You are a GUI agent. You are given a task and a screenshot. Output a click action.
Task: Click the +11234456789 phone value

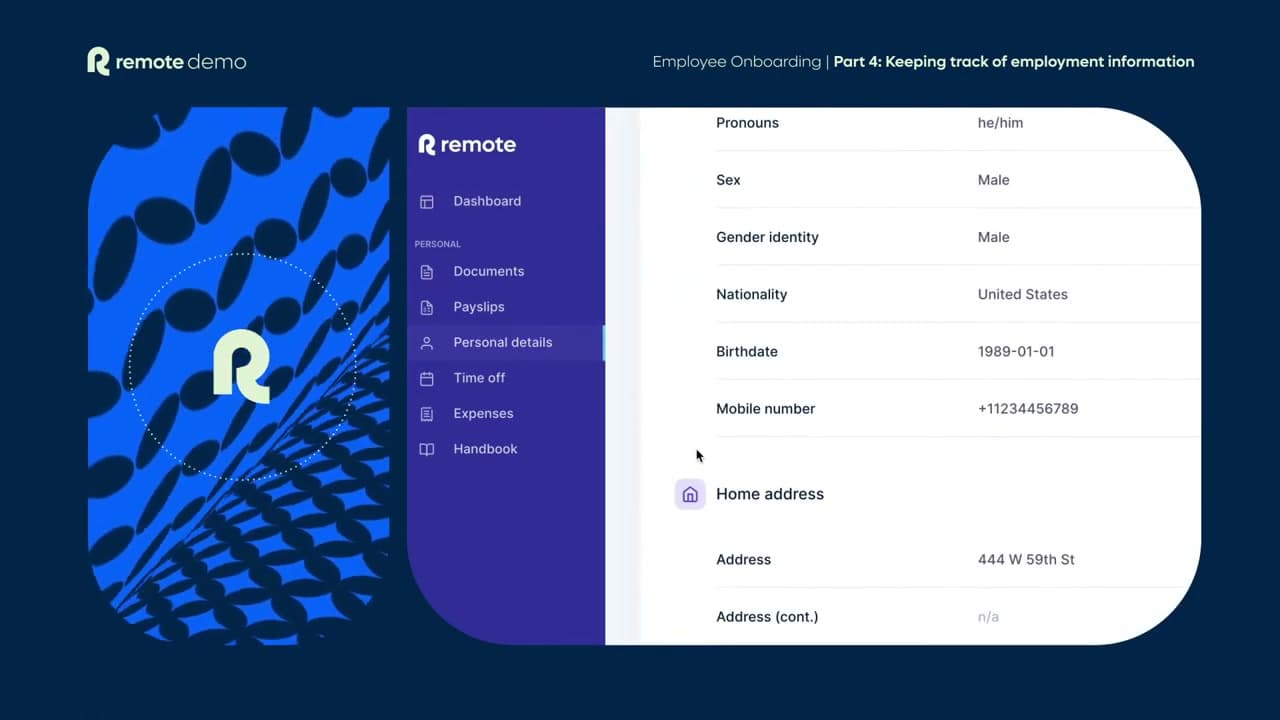[1028, 408]
